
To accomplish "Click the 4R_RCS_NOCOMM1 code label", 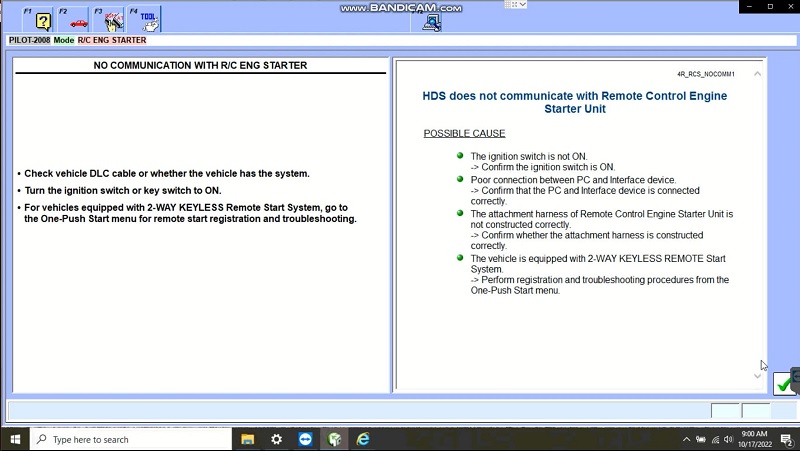I will click(706, 74).
